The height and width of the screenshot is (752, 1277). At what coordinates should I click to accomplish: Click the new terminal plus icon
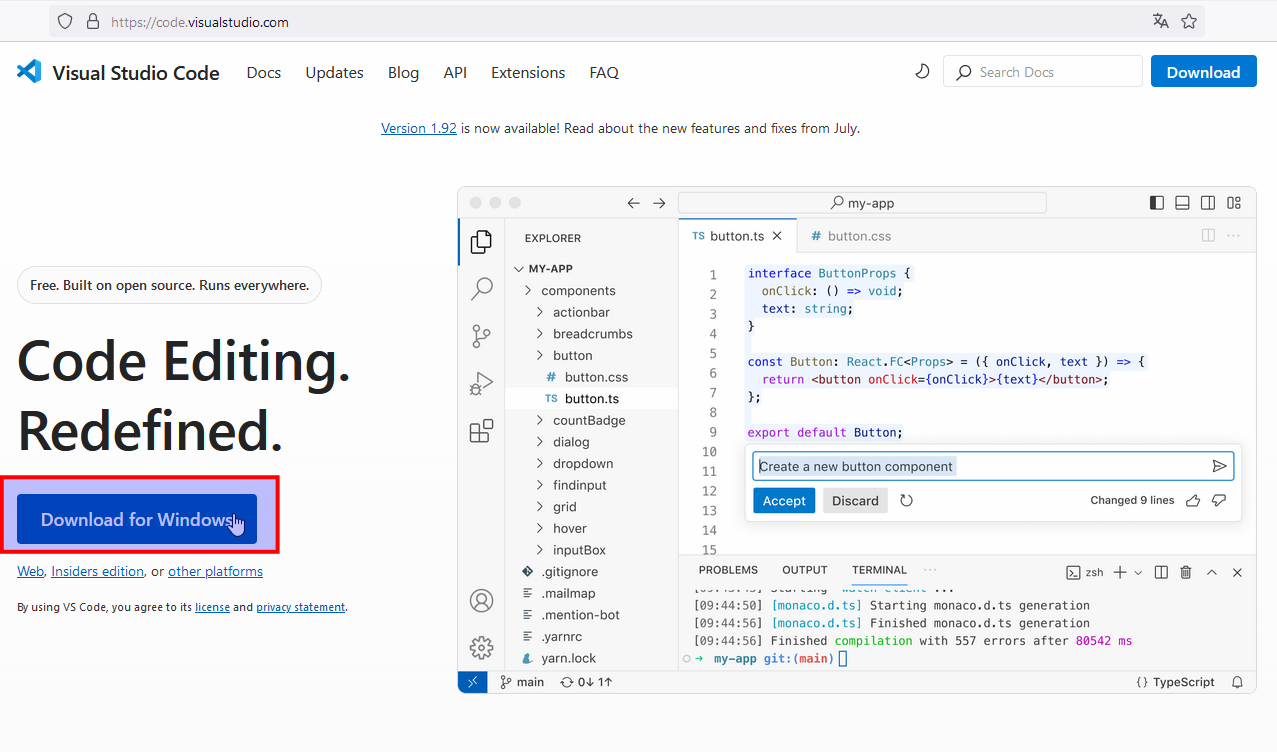point(1120,572)
